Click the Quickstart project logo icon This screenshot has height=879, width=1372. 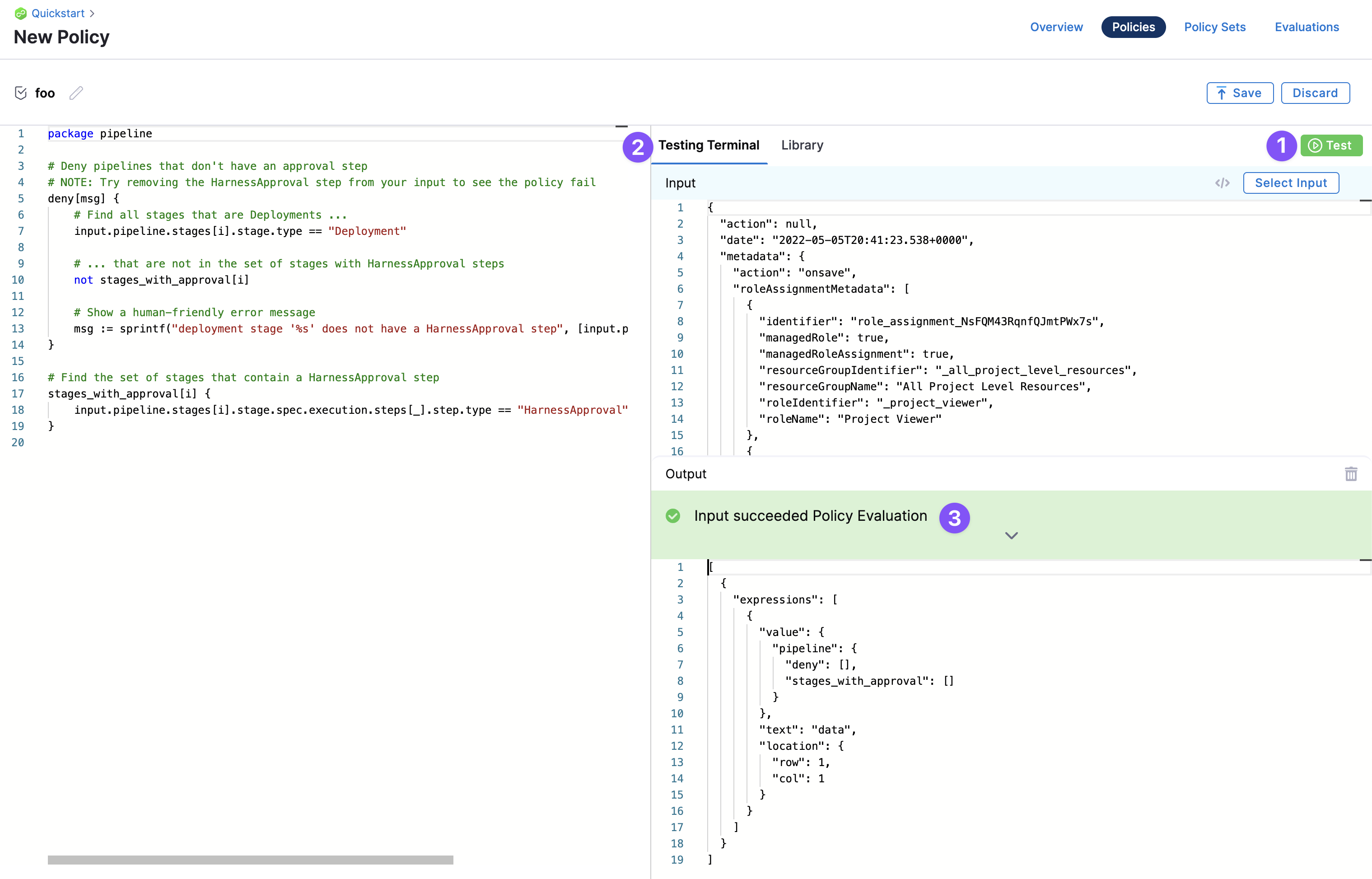(x=20, y=13)
